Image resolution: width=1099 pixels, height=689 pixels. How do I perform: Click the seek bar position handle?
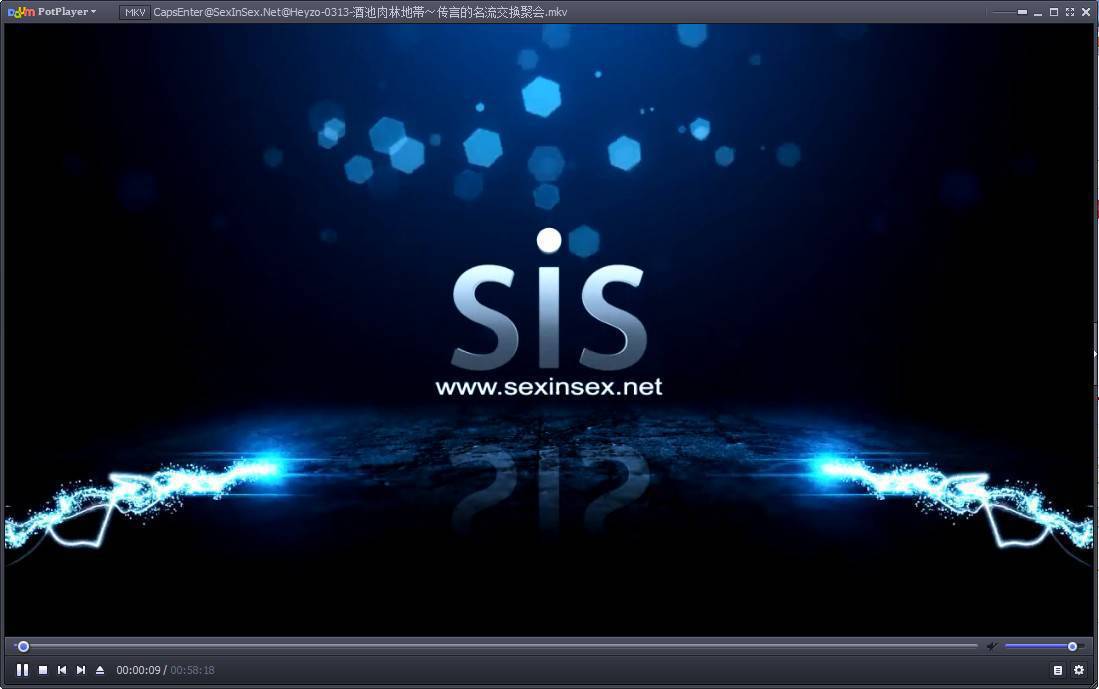tap(23, 646)
